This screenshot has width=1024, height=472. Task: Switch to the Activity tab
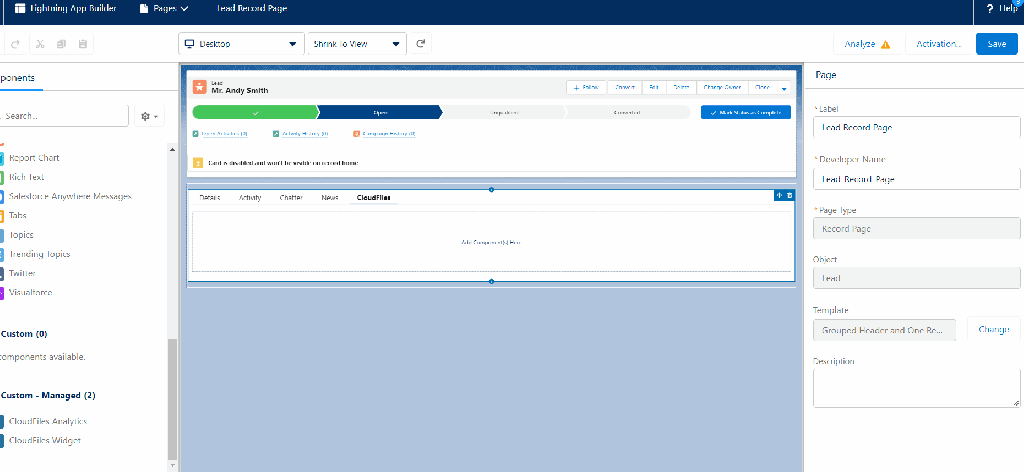click(250, 197)
